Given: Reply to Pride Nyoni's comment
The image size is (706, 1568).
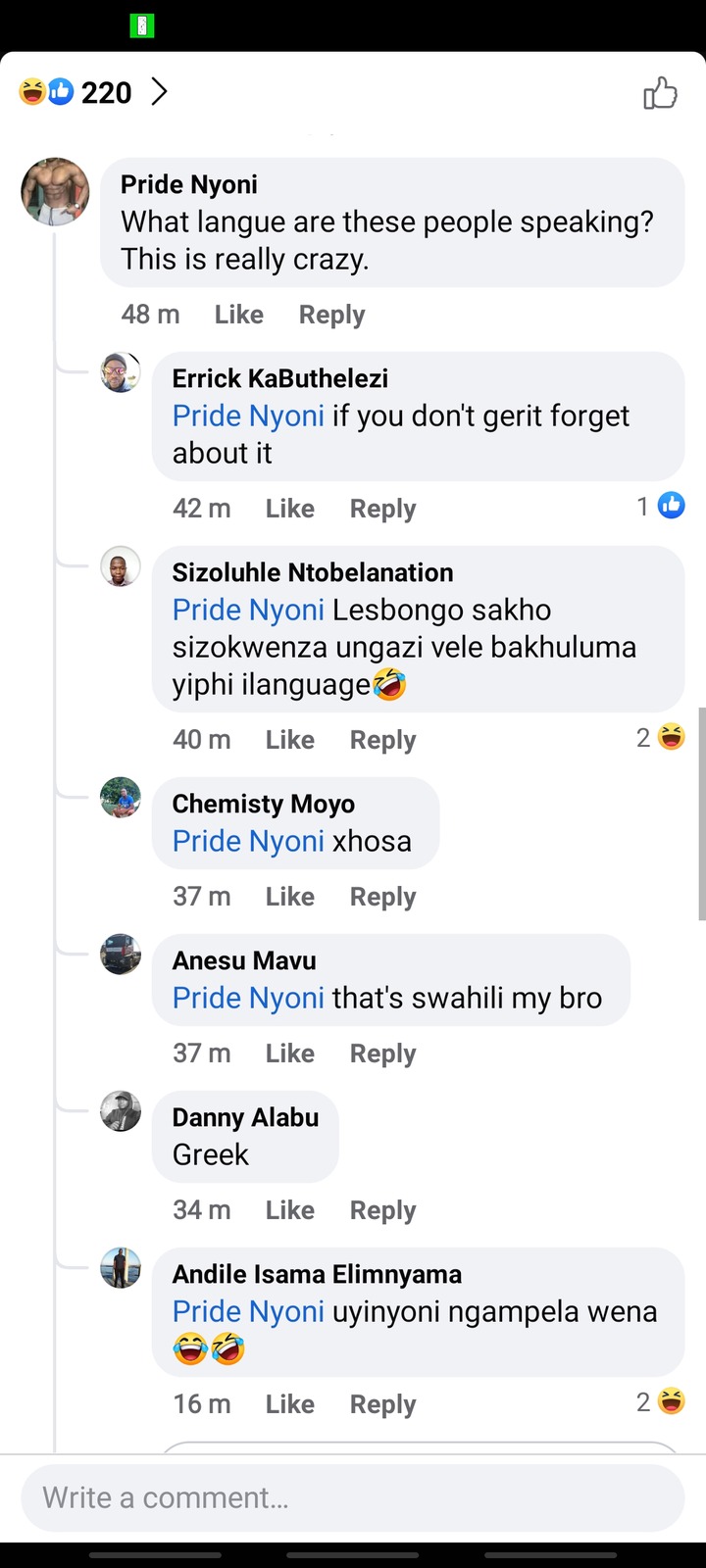Looking at the screenshot, I should coord(331,315).
